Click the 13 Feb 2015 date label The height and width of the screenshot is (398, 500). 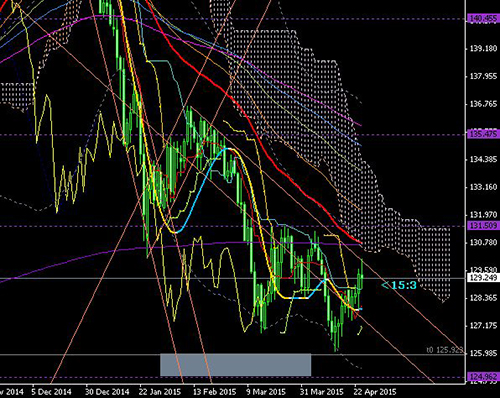214,391
